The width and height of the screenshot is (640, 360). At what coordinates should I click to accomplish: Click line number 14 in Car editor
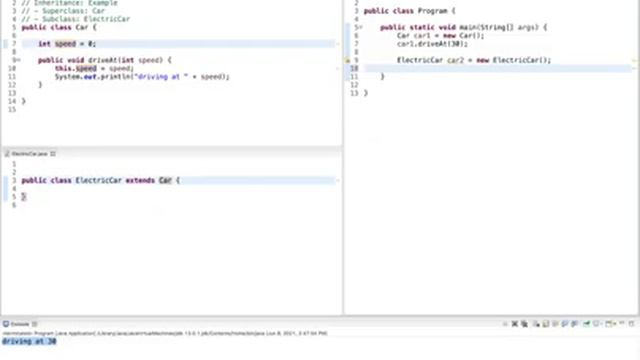click(x=12, y=101)
